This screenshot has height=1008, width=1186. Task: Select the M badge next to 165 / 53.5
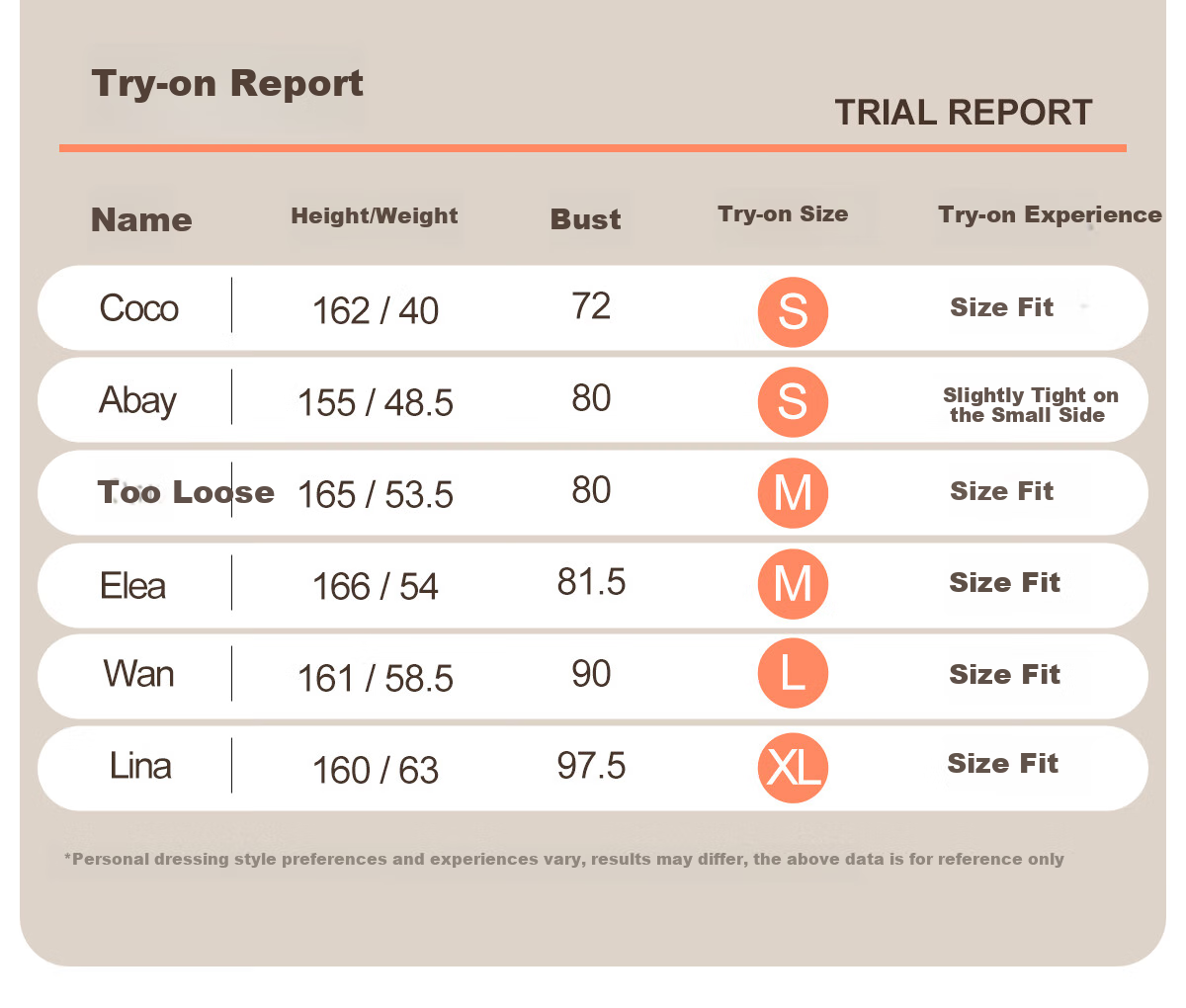[x=793, y=493]
